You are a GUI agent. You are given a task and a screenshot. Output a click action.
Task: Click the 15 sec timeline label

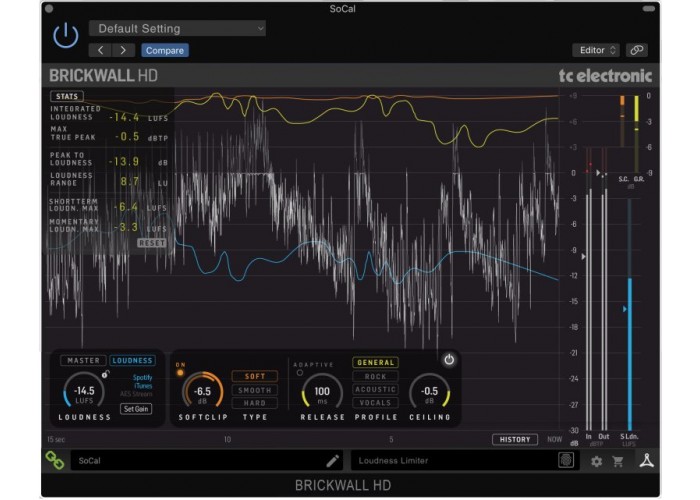point(56,440)
